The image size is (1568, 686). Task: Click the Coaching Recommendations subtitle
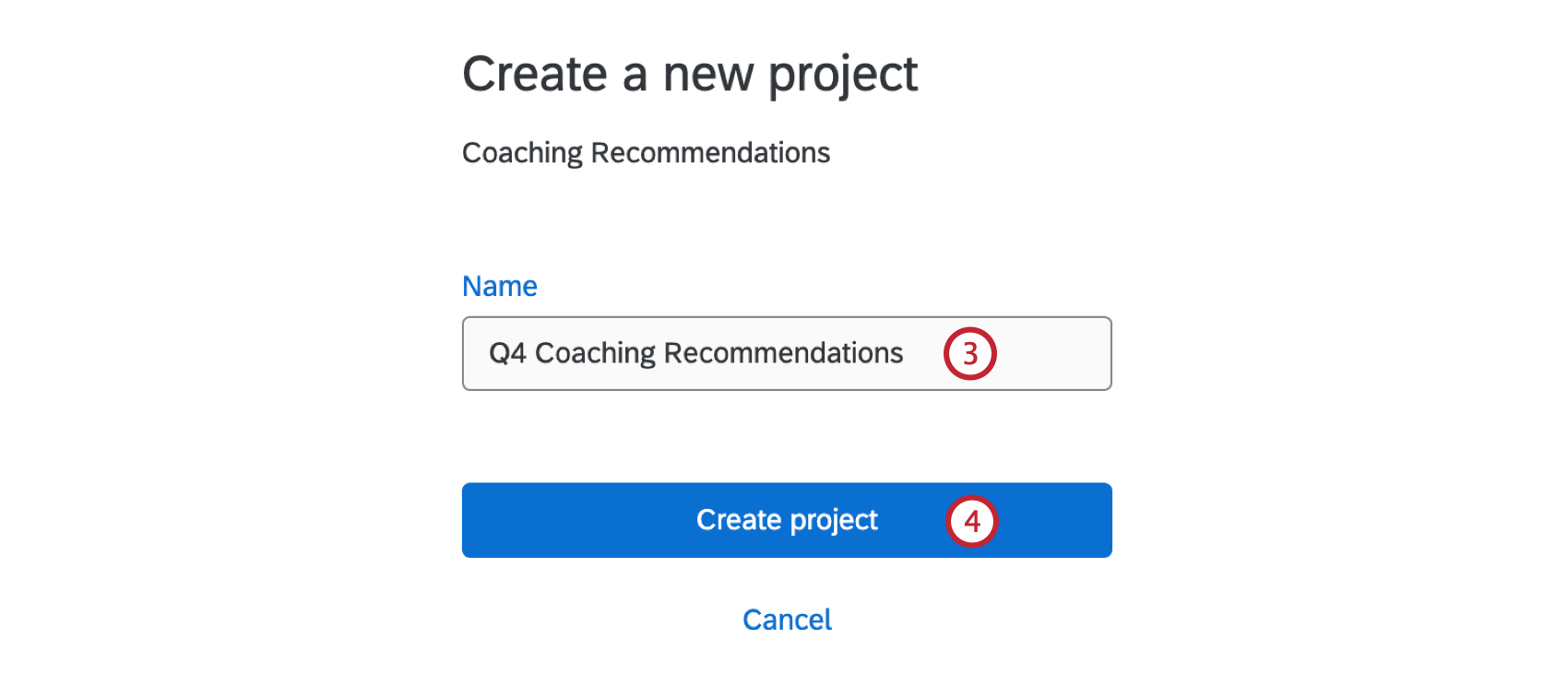pyautogui.click(x=646, y=152)
